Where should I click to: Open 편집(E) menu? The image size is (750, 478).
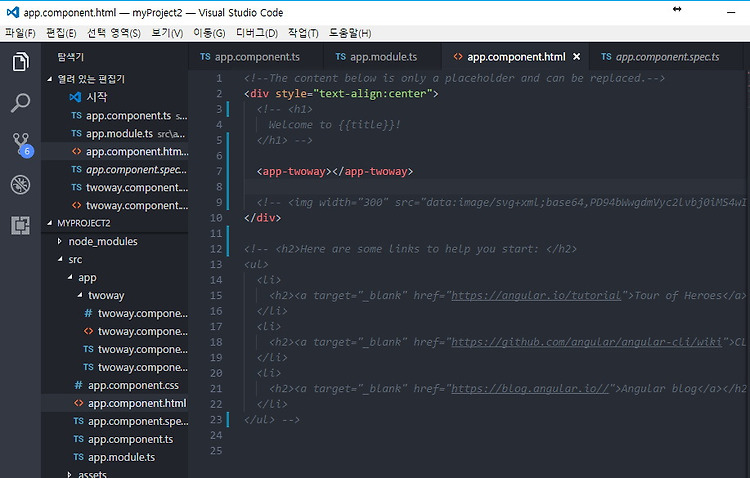[x=61, y=33]
